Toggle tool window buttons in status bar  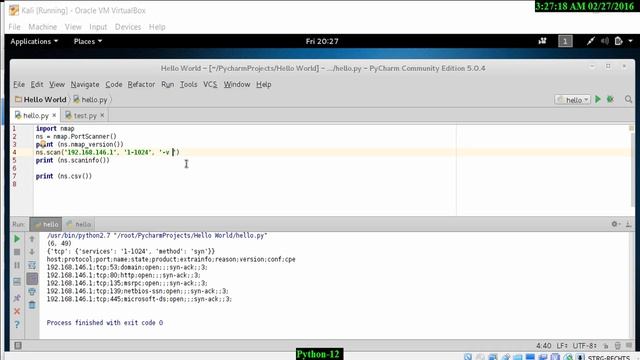click(x=18, y=346)
